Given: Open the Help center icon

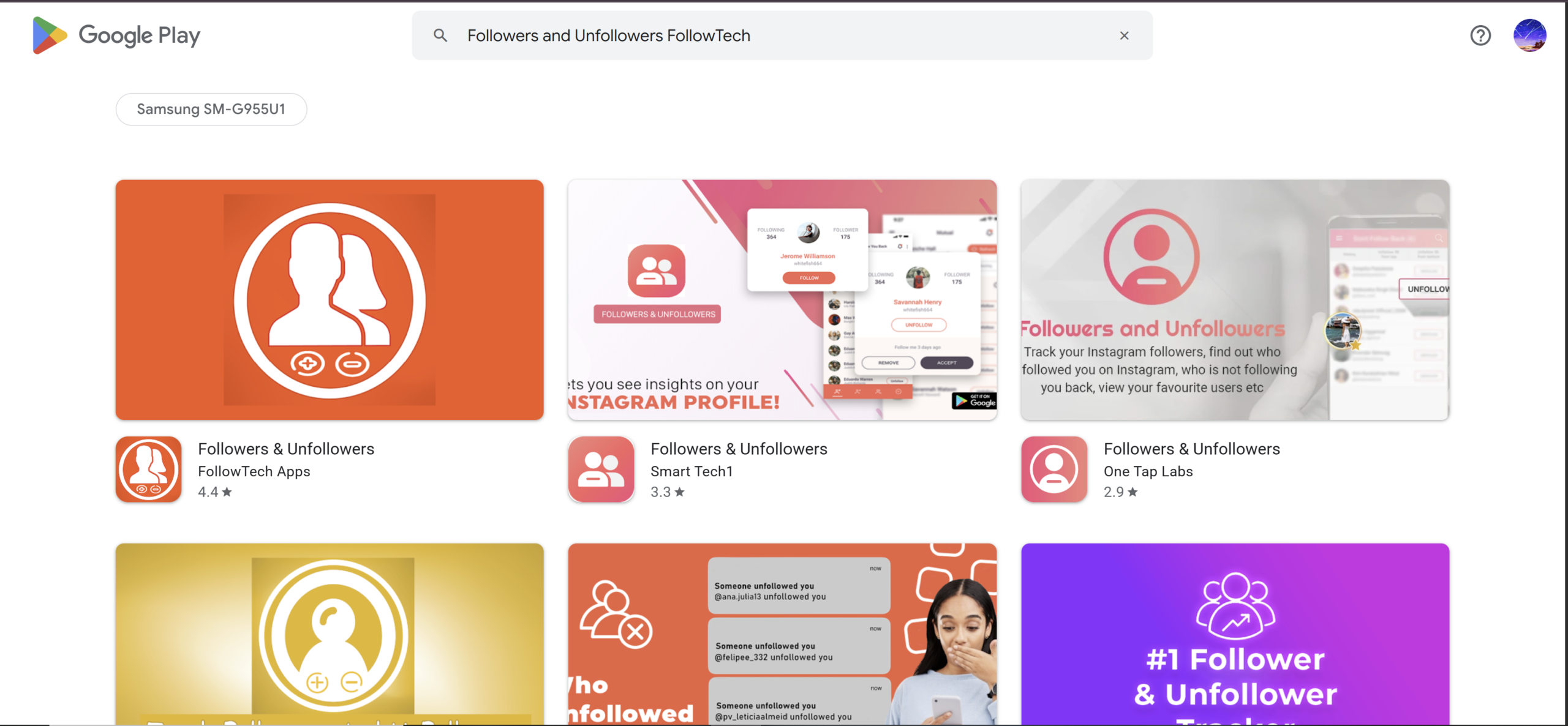Looking at the screenshot, I should coord(1480,36).
